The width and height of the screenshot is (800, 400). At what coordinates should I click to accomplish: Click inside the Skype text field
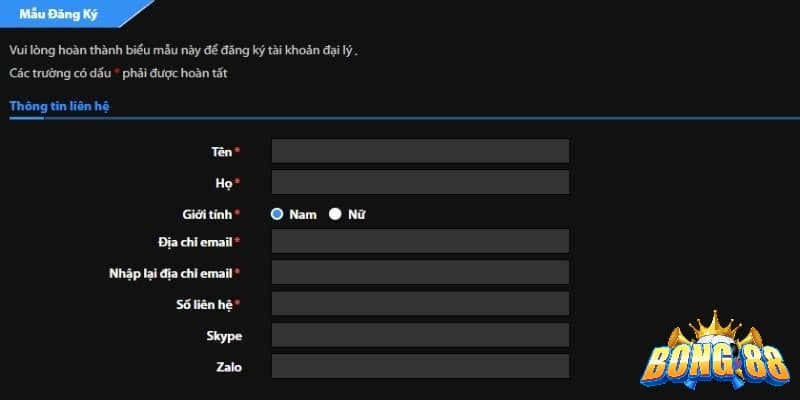420,335
